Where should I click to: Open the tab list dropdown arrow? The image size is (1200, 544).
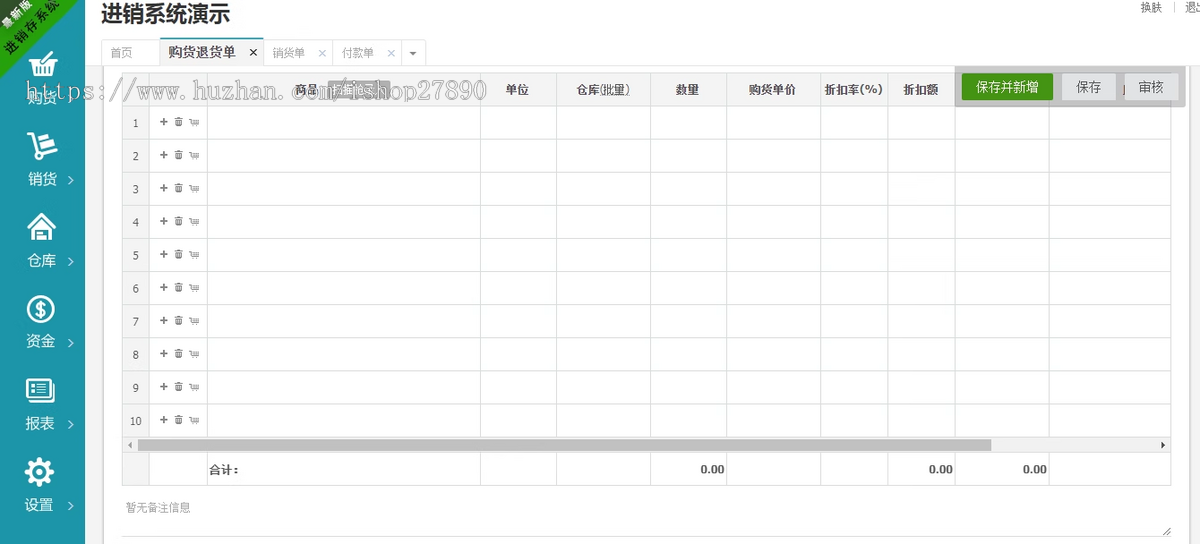(413, 53)
